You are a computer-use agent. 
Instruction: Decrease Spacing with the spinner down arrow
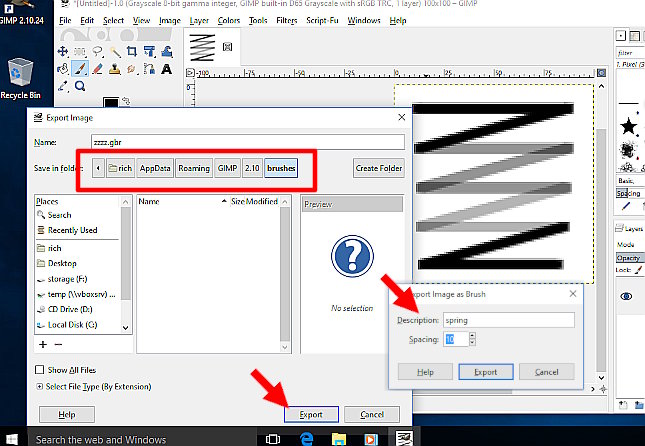pyautogui.click(x=472, y=342)
